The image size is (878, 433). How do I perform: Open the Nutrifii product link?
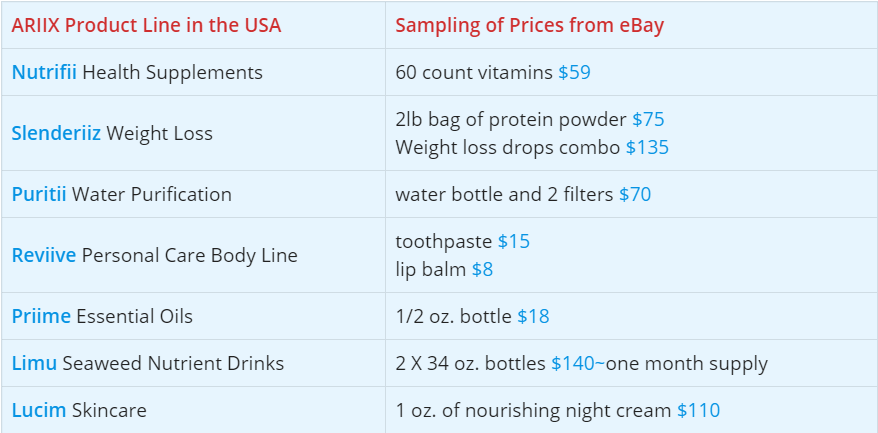[44, 72]
